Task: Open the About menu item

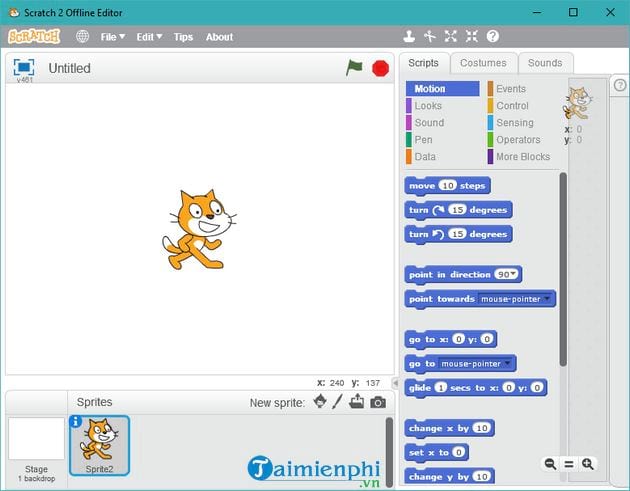Action: pos(219,37)
